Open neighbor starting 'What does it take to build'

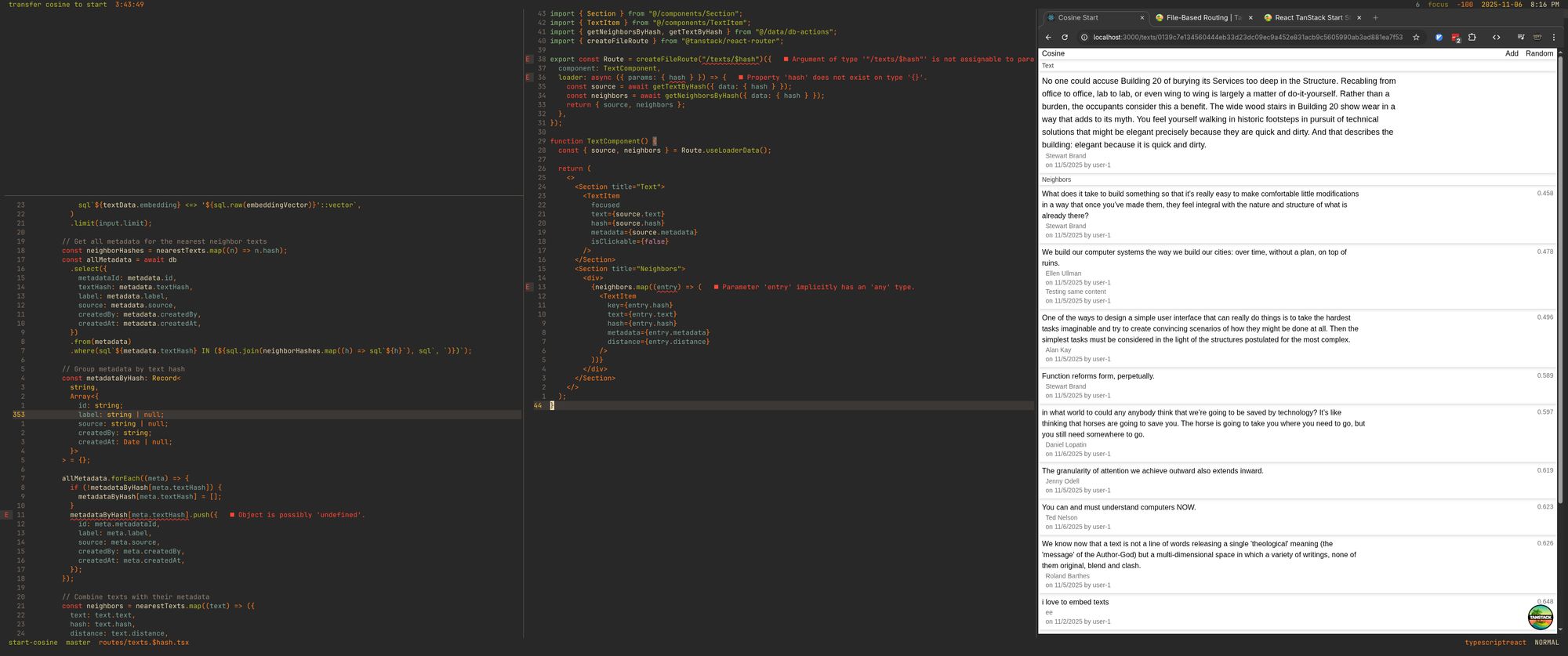point(1200,205)
